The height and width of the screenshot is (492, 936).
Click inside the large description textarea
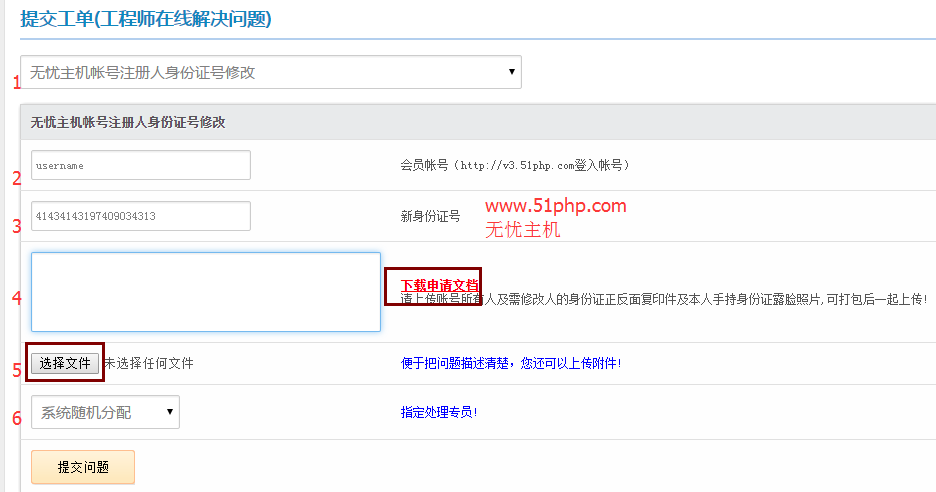point(205,291)
